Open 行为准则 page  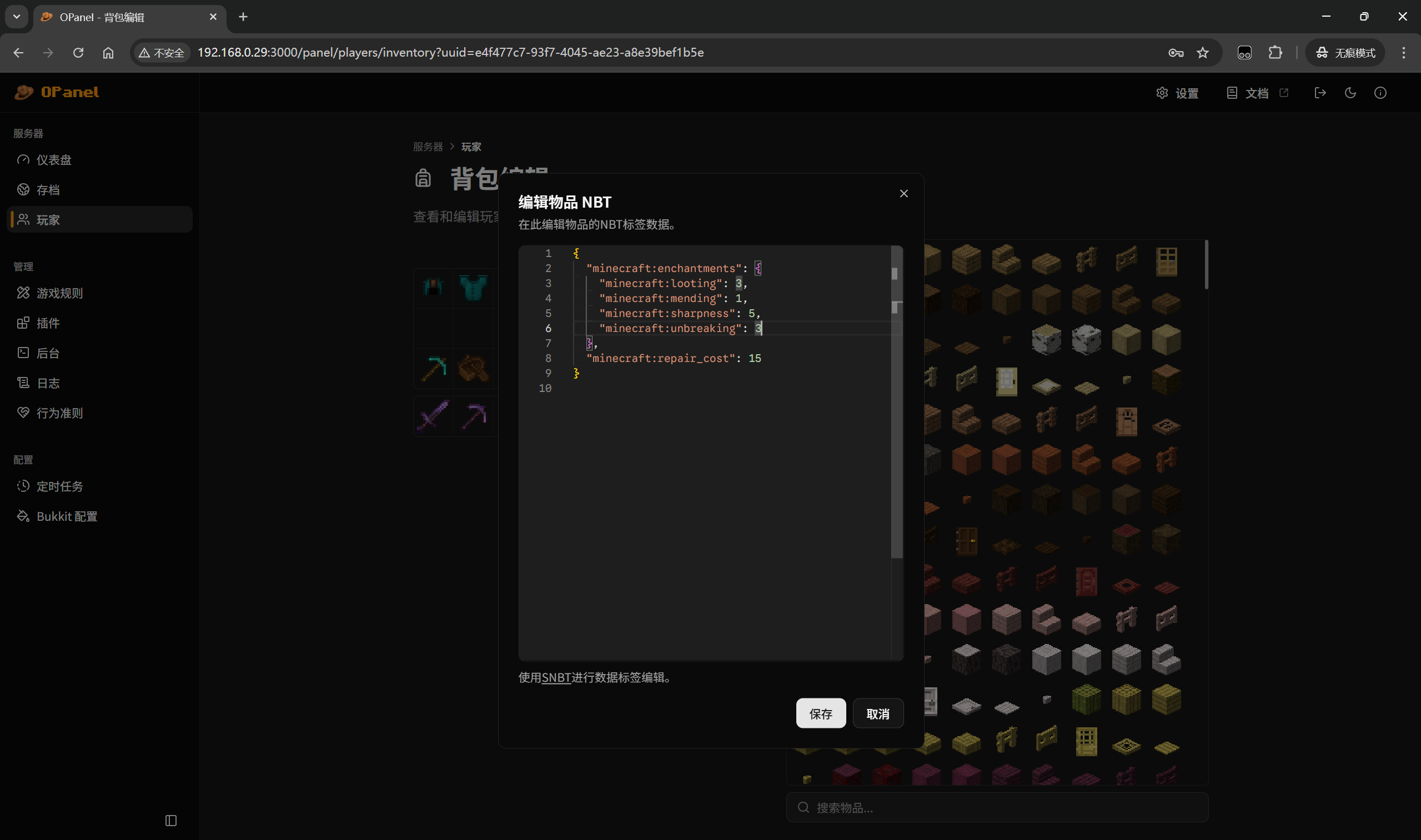tap(99, 413)
